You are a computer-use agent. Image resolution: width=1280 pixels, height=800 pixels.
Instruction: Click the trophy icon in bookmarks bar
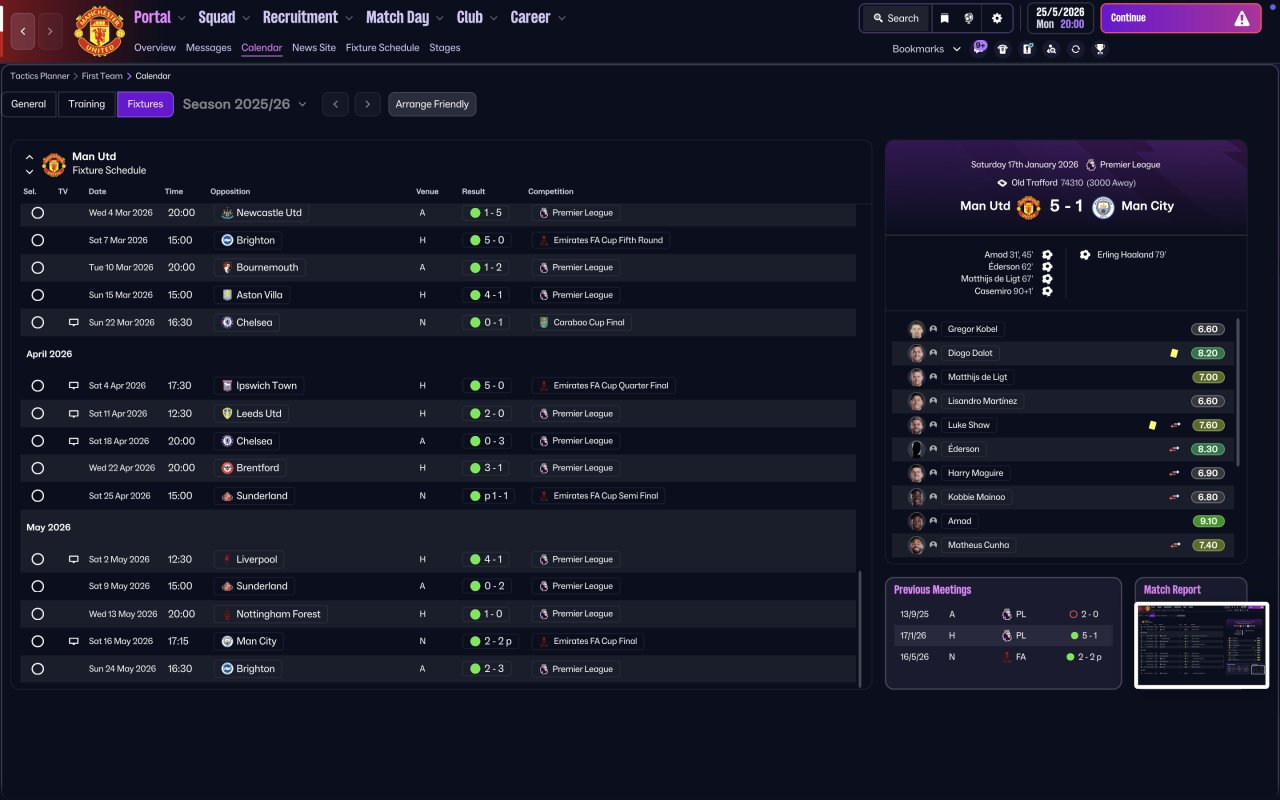(1100, 49)
